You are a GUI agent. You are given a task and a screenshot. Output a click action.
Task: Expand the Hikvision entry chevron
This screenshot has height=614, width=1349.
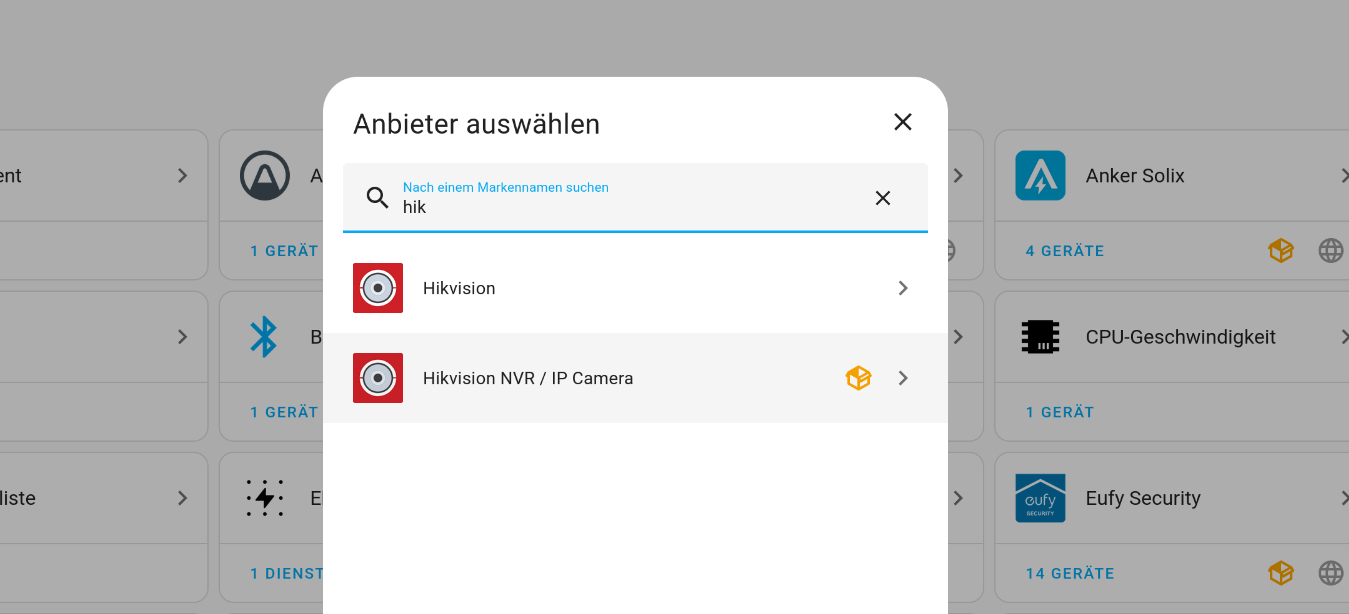pos(903,288)
